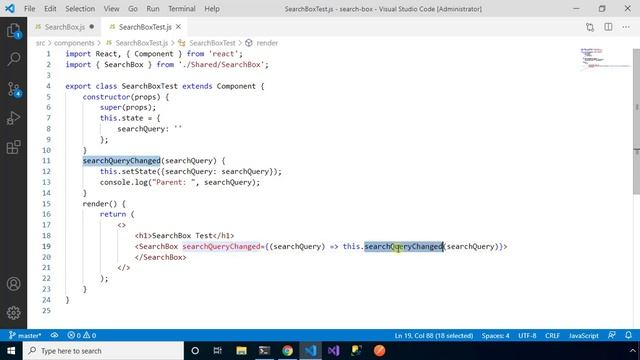Screen dimensions: 640x360
Task: Open the Explorer view in activity bar
Action: point(13,31)
